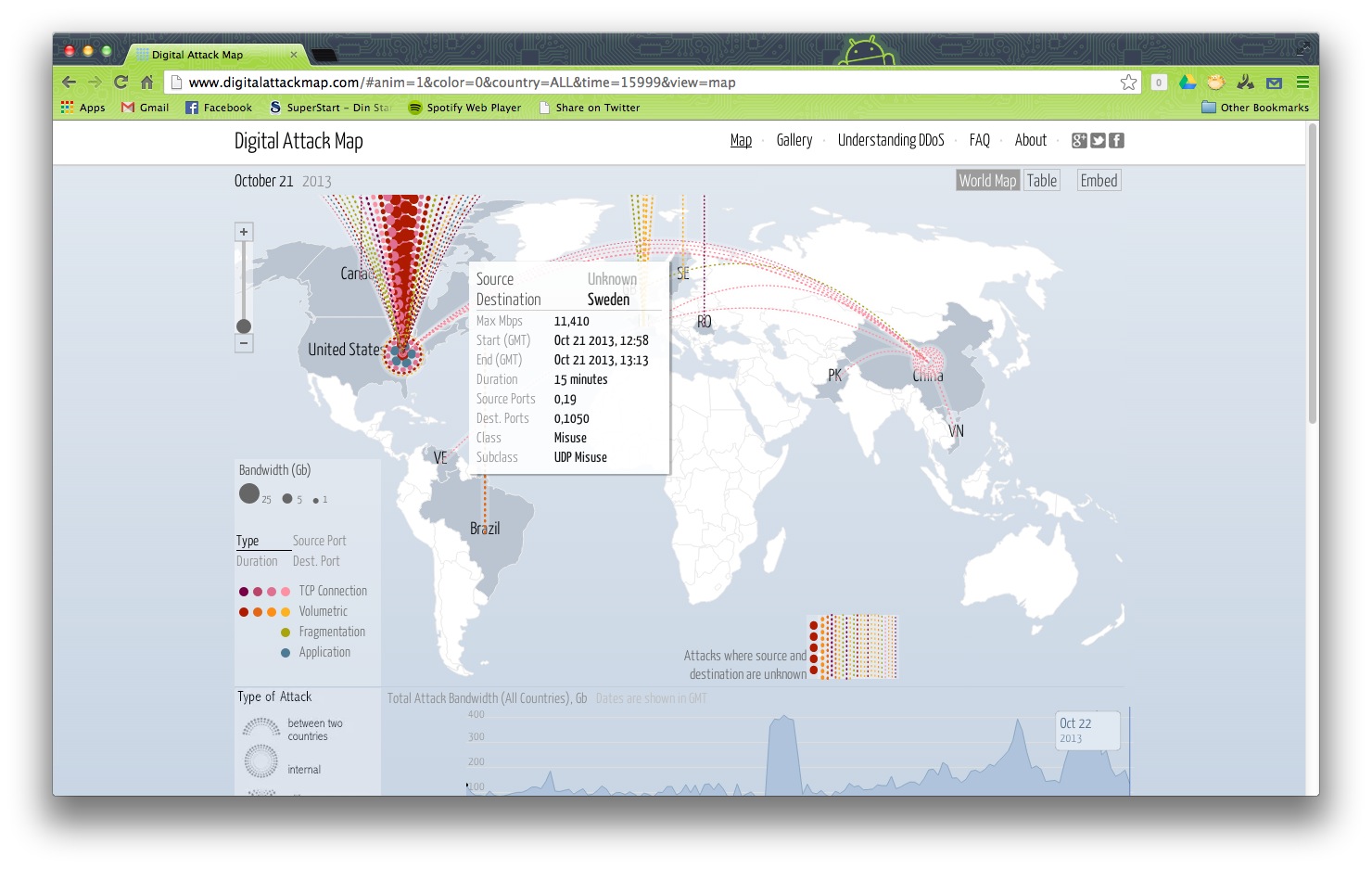Click the October 21 date heading
Screen dimensions: 1372x869
point(263,181)
